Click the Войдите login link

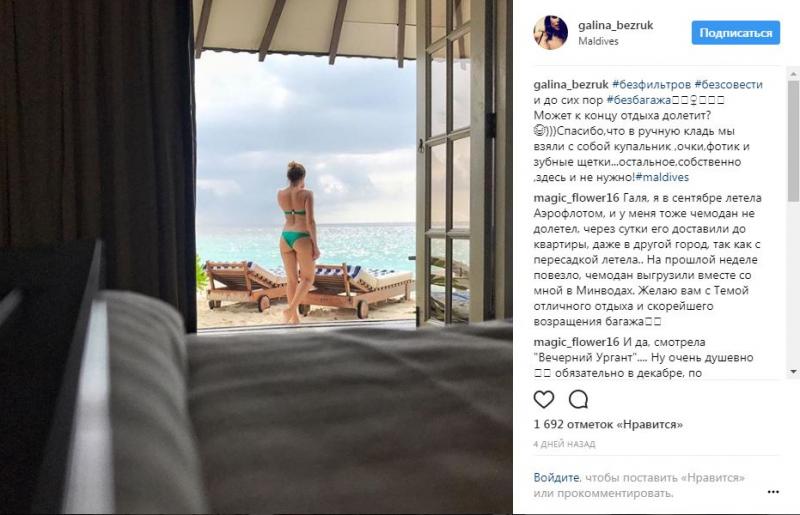pyautogui.click(x=556, y=478)
